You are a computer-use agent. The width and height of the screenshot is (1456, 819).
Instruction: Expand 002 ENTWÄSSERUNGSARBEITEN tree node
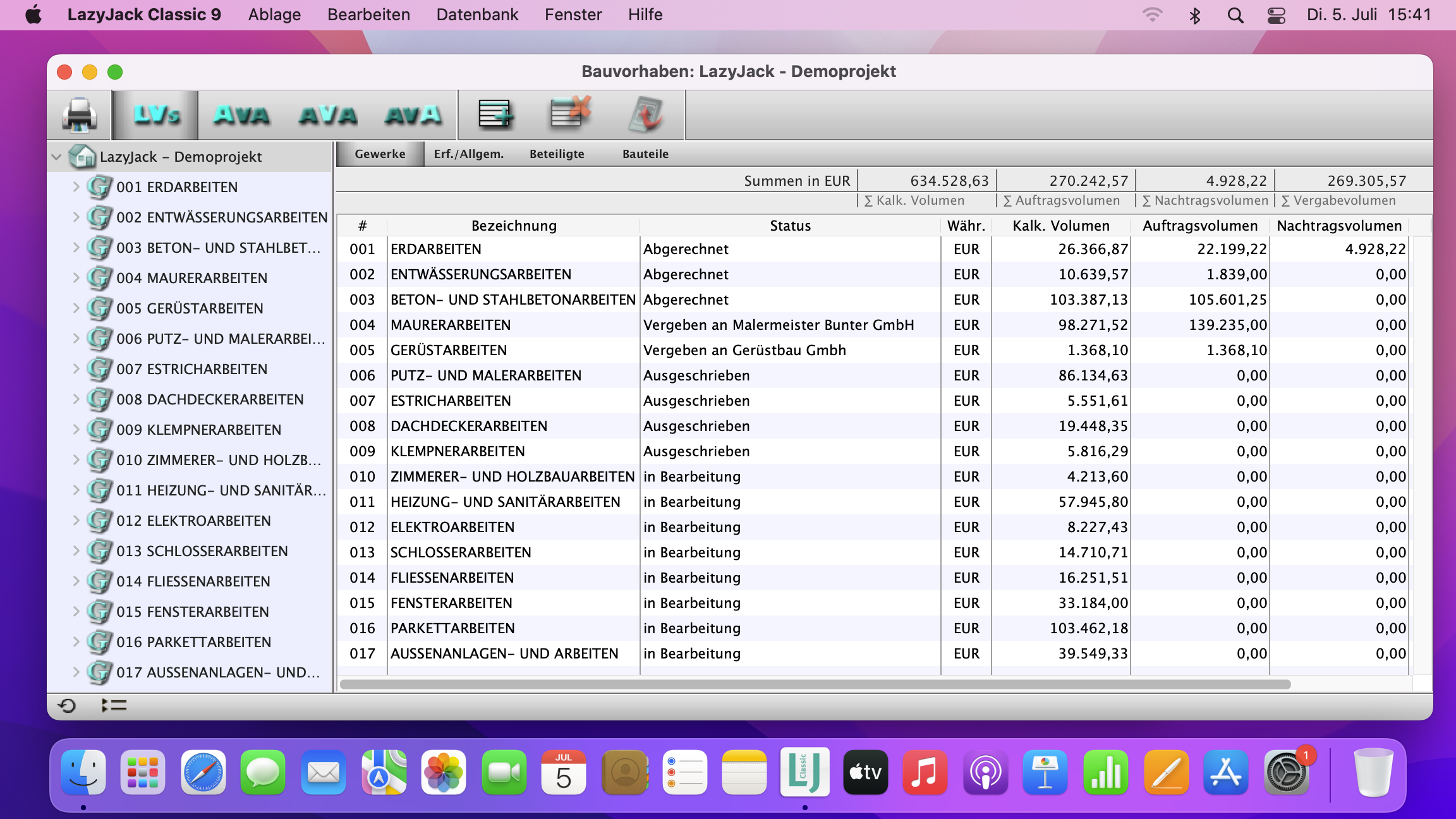click(76, 217)
